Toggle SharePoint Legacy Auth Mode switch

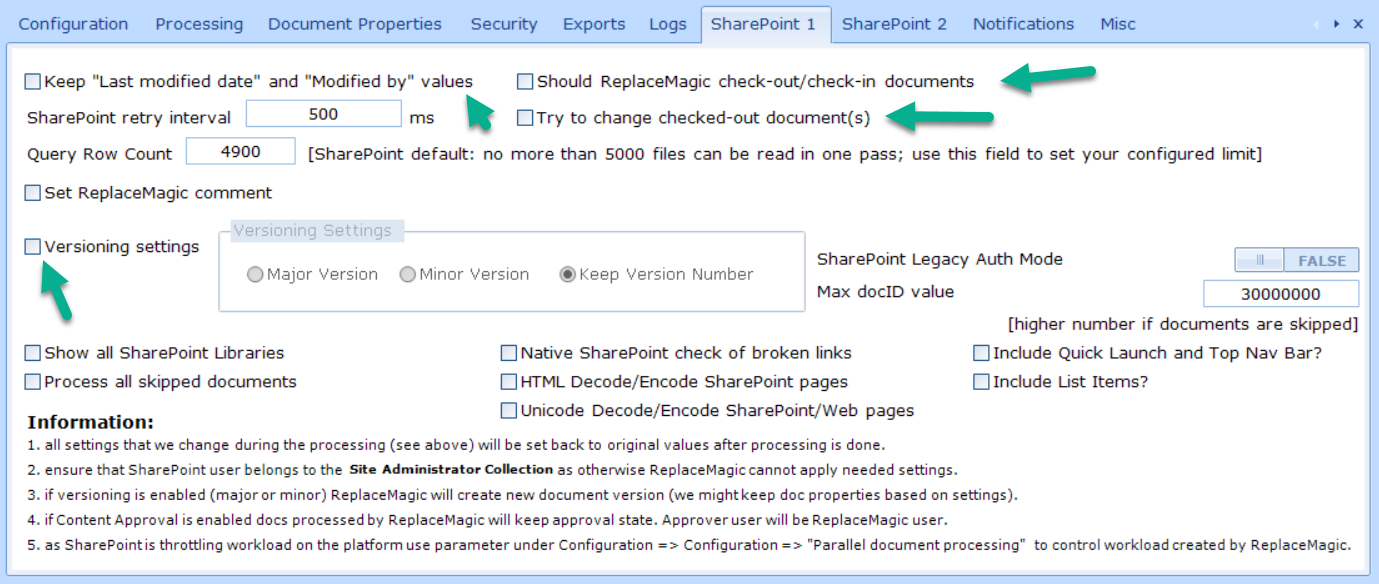(1296, 260)
